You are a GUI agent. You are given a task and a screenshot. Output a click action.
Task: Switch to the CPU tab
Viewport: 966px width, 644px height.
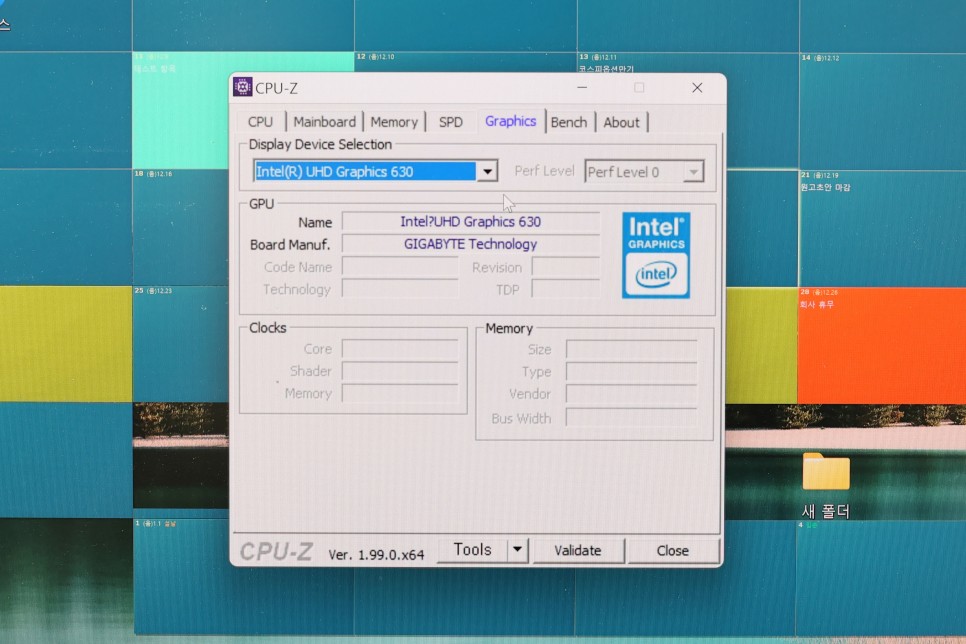tap(260, 122)
